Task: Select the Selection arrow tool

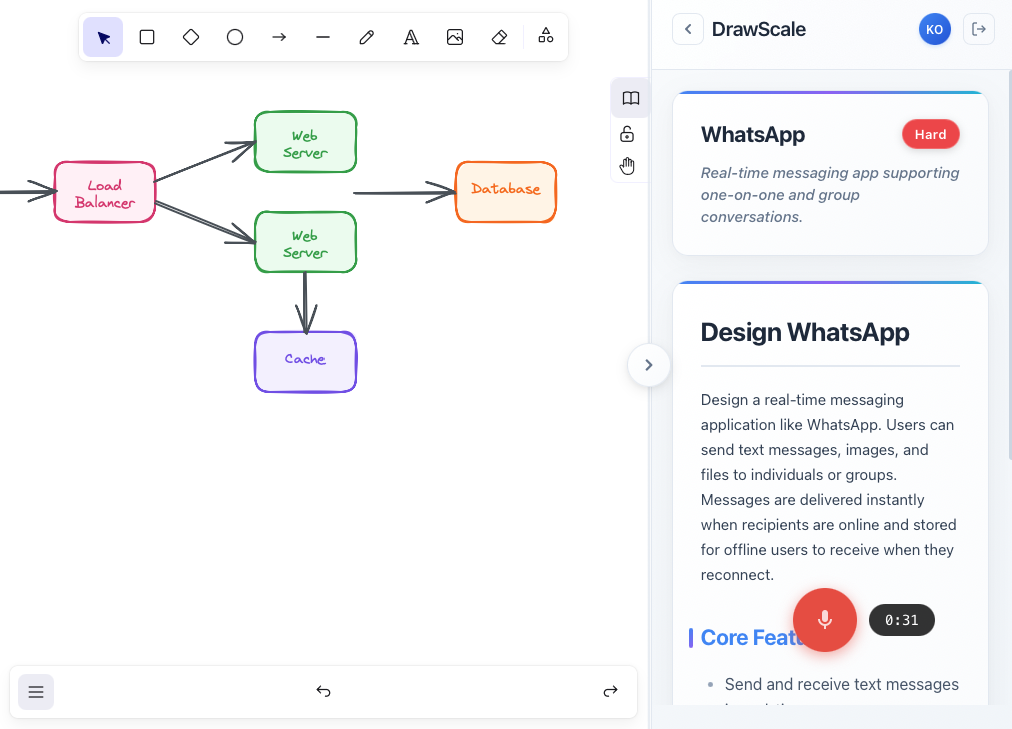Action: coord(103,37)
